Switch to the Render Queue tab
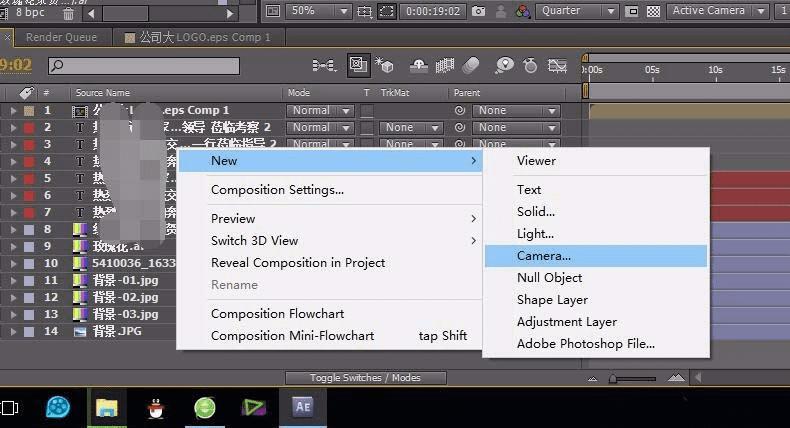This screenshot has height=428, width=790. (x=61, y=37)
